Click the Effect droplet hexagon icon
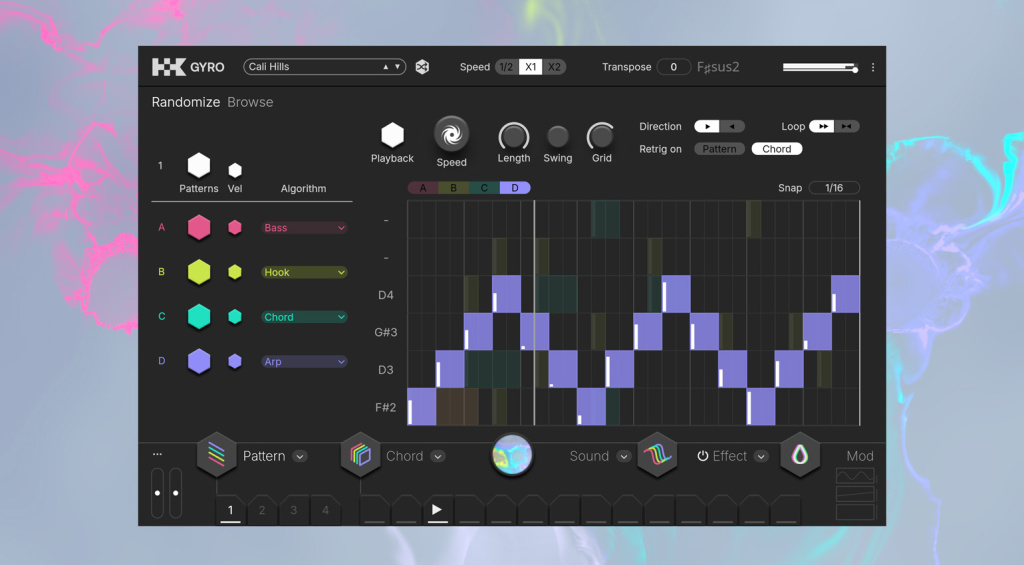This screenshot has height=565, width=1024. point(800,456)
